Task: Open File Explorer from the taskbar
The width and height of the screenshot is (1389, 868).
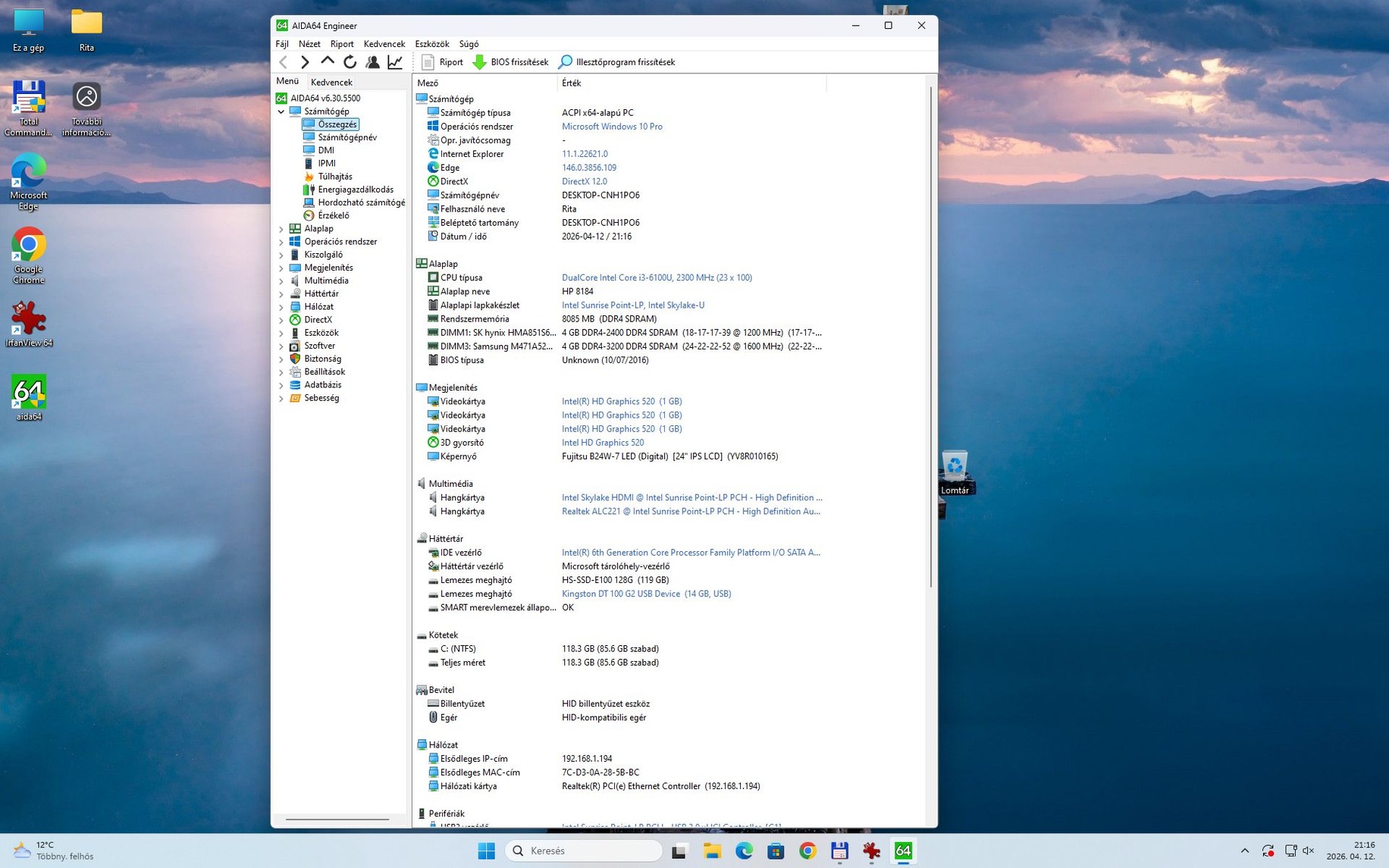Action: (x=712, y=851)
